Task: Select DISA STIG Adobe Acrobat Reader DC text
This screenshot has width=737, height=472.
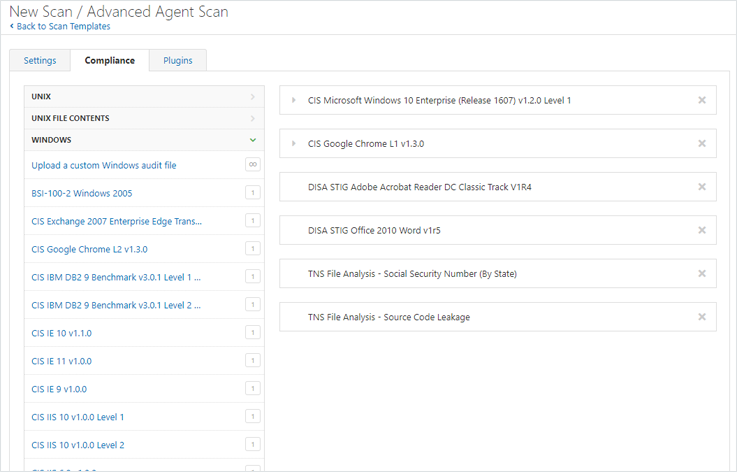Action: tap(419, 187)
